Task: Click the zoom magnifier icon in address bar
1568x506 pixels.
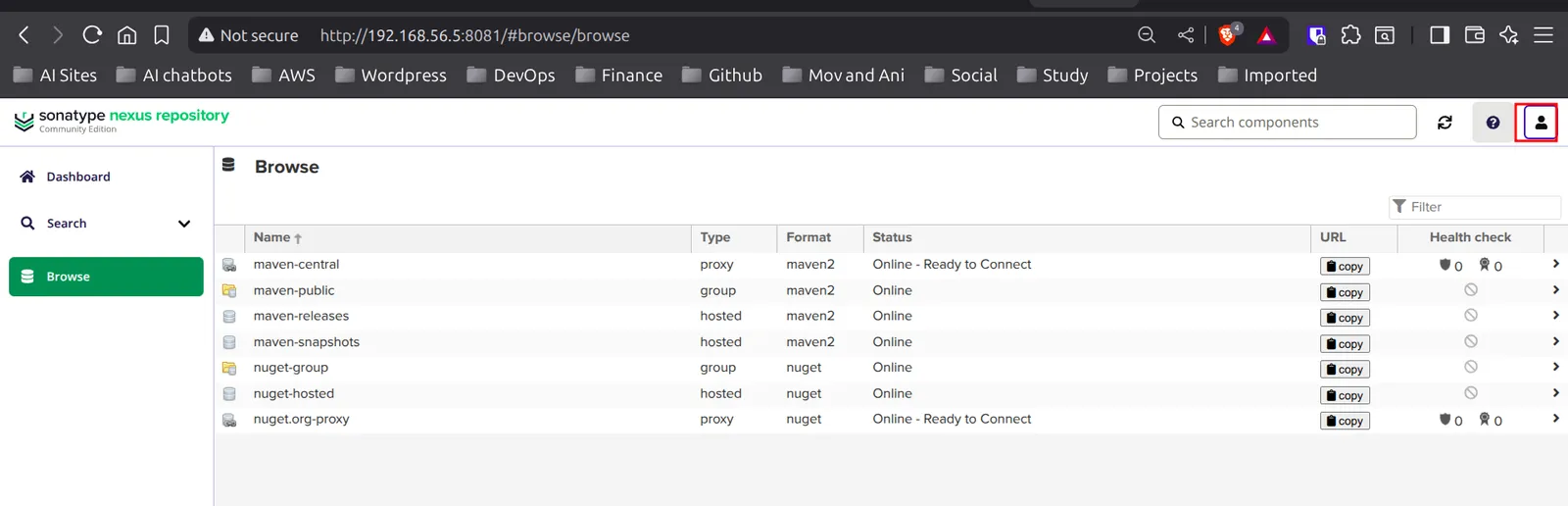Action: 1147,35
